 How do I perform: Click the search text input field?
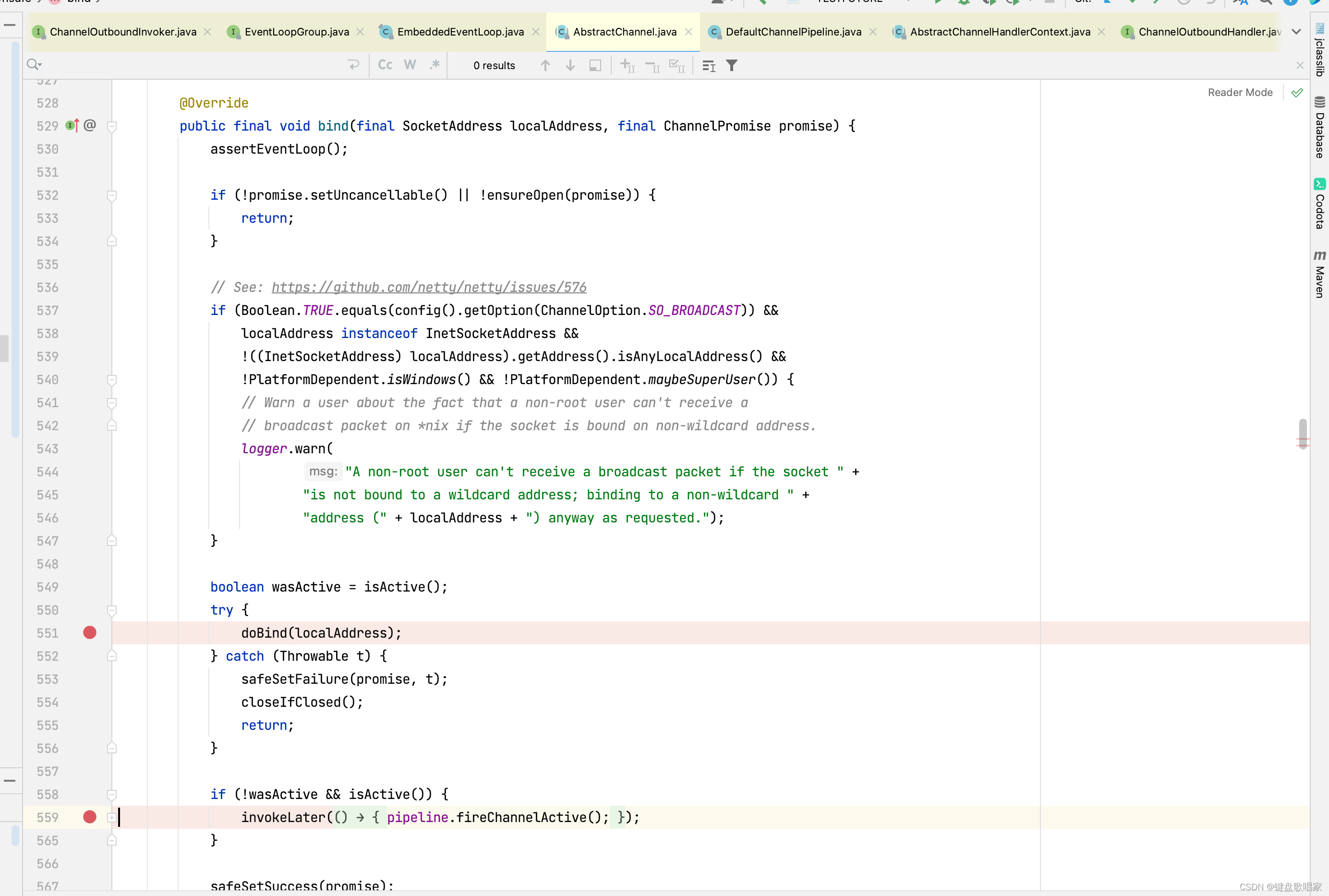194,65
